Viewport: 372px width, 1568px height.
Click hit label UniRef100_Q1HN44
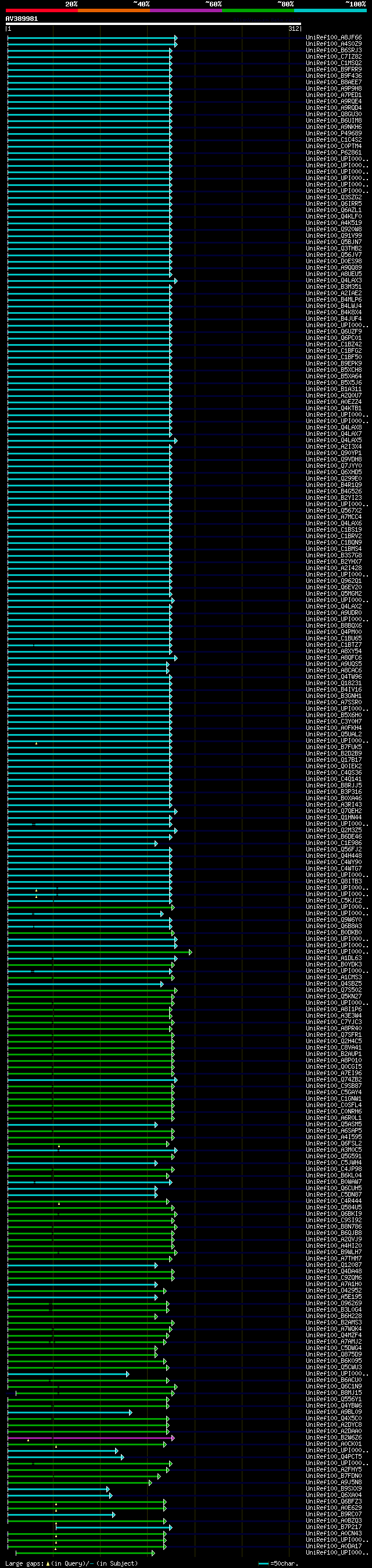coord(334,818)
